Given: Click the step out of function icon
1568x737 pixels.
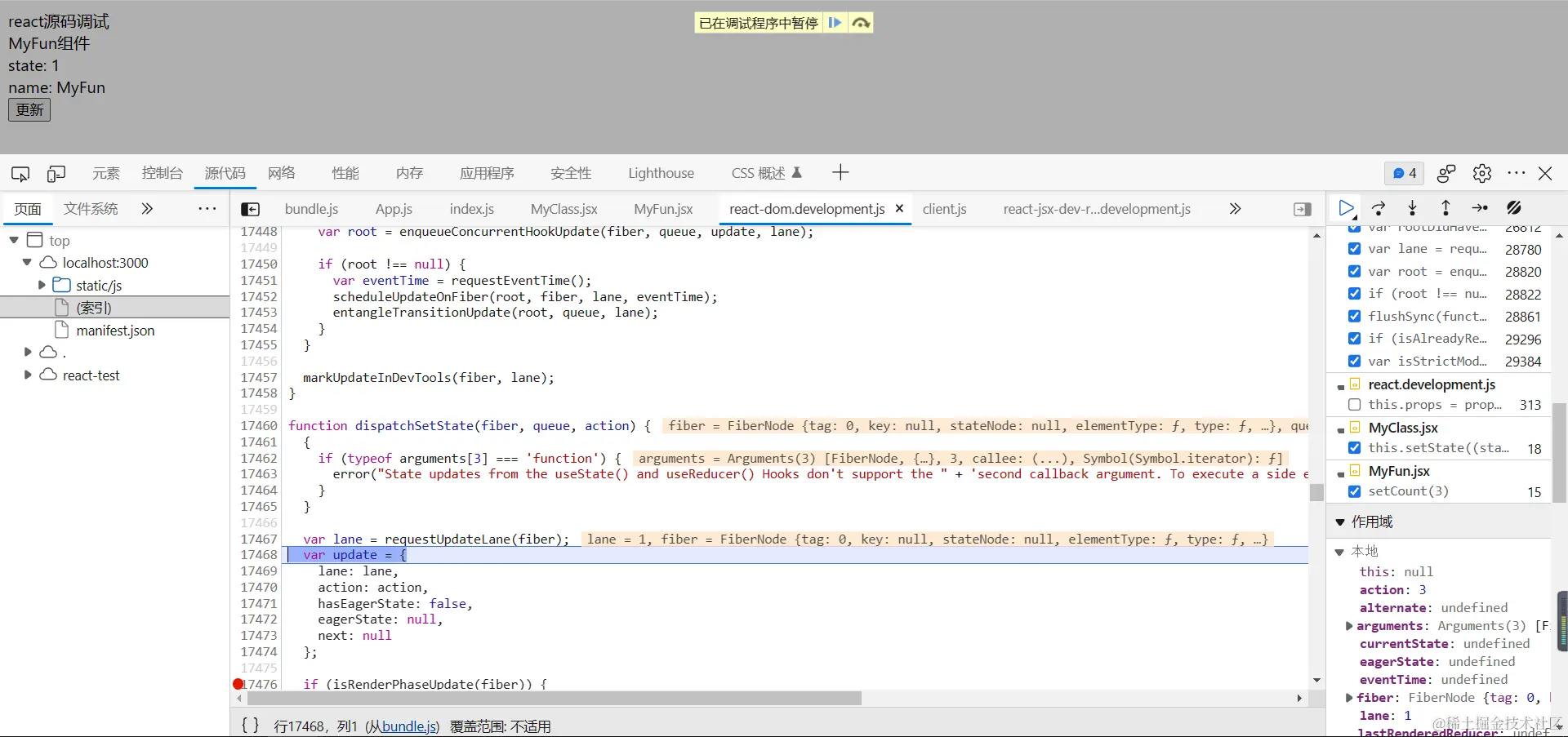Looking at the screenshot, I should pos(1445,208).
